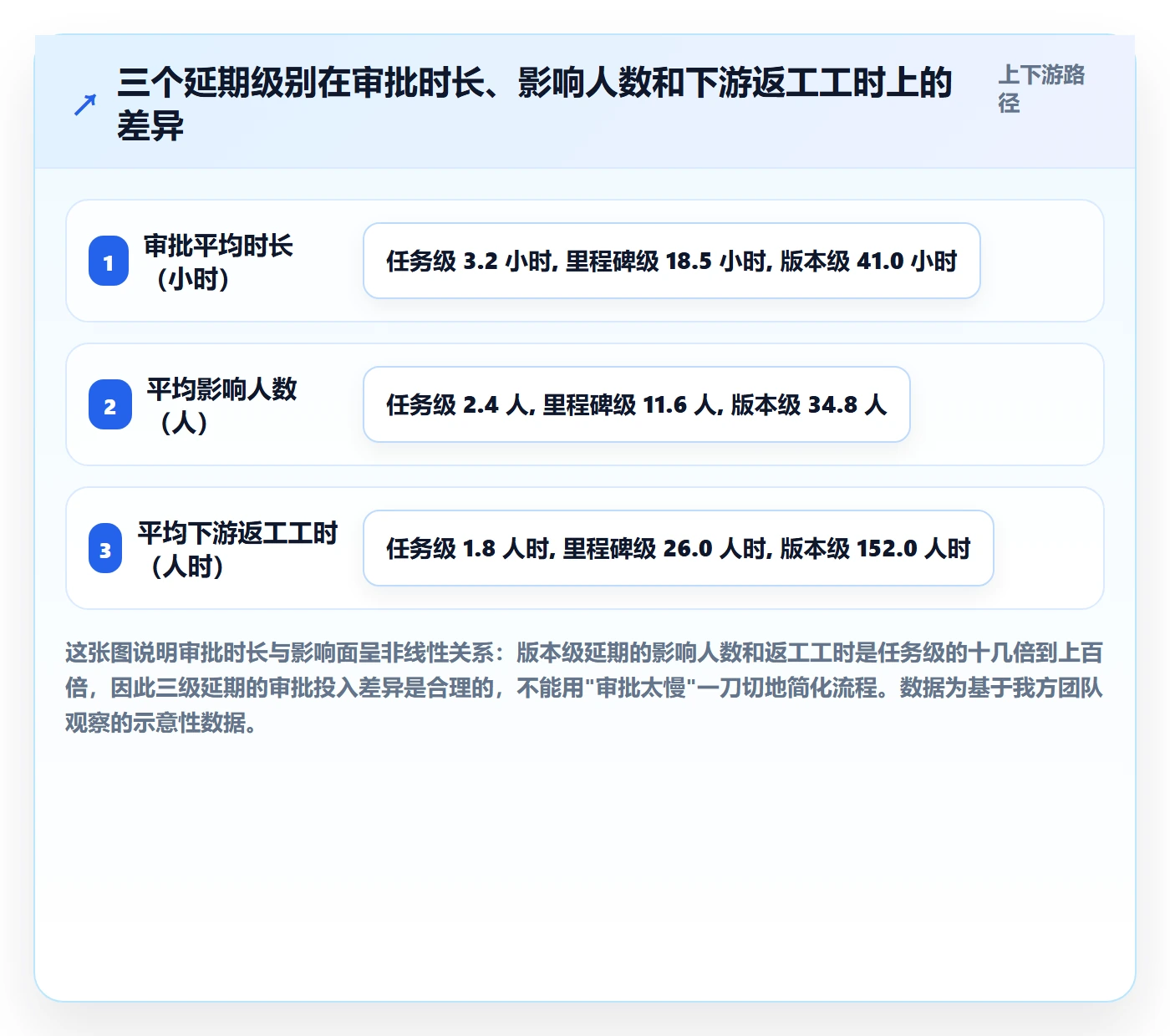Click the 上下游路径 label in the header

[x=1041, y=89]
